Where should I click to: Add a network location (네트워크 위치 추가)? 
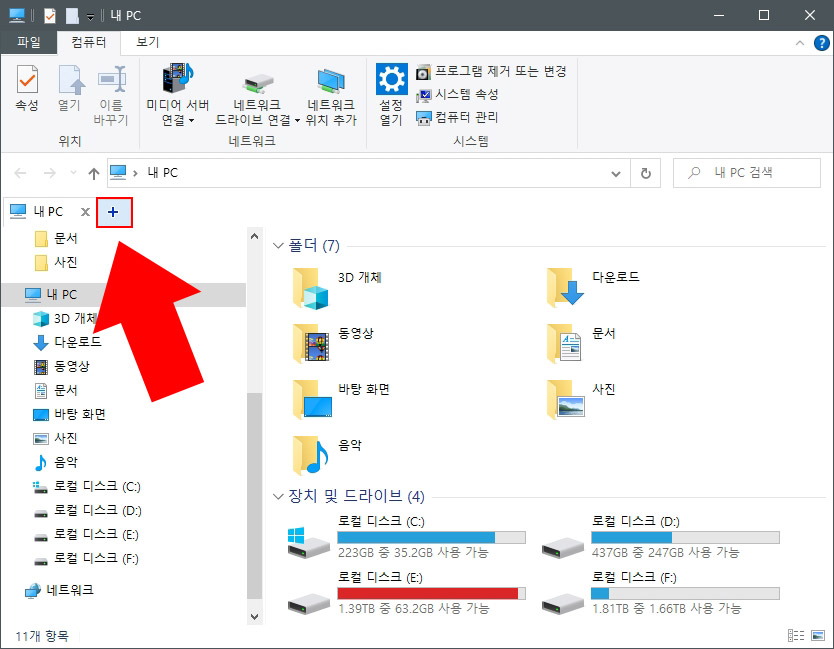click(331, 97)
